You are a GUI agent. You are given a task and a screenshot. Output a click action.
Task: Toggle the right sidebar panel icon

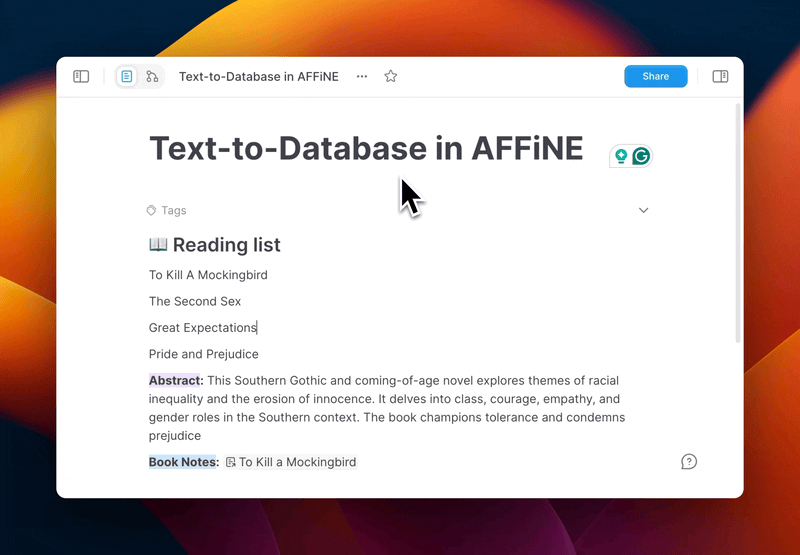coord(720,77)
